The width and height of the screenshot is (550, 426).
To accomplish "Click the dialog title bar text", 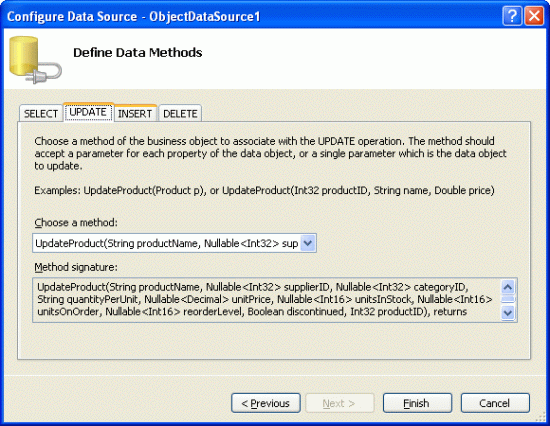I will 133,16.
